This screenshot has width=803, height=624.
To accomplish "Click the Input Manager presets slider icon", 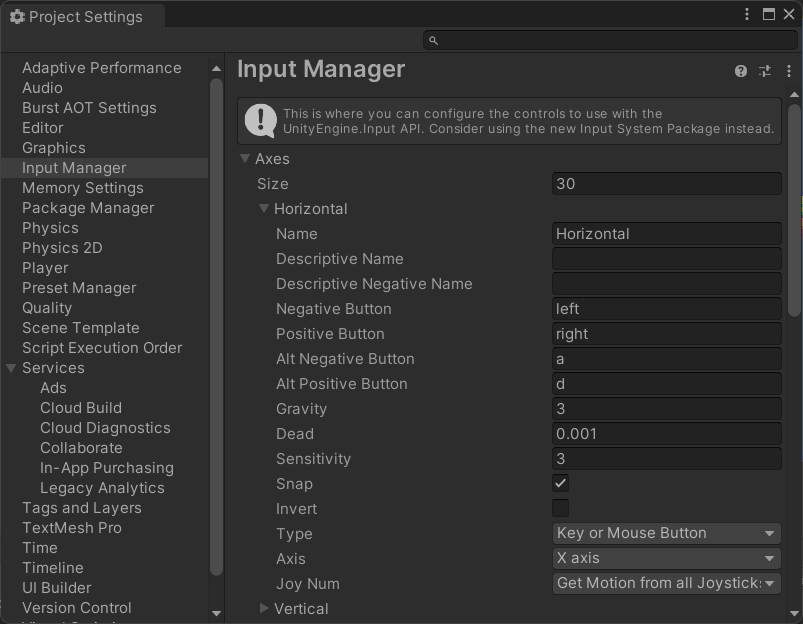I will pyautogui.click(x=765, y=71).
